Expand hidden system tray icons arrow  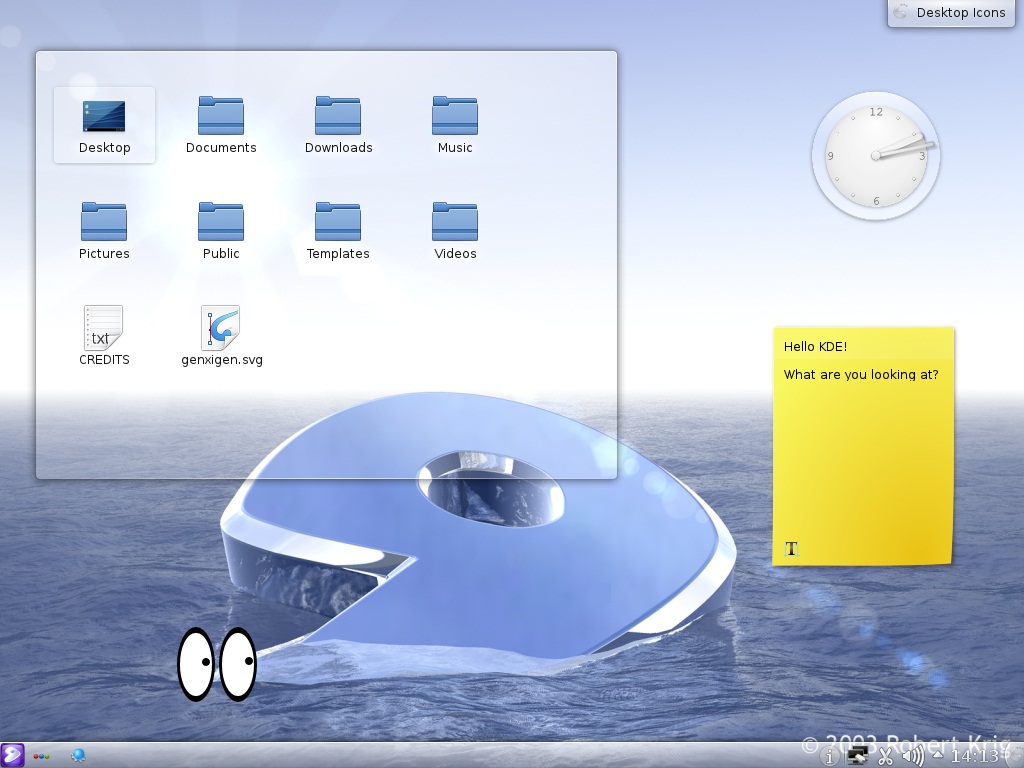pos(938,756)
